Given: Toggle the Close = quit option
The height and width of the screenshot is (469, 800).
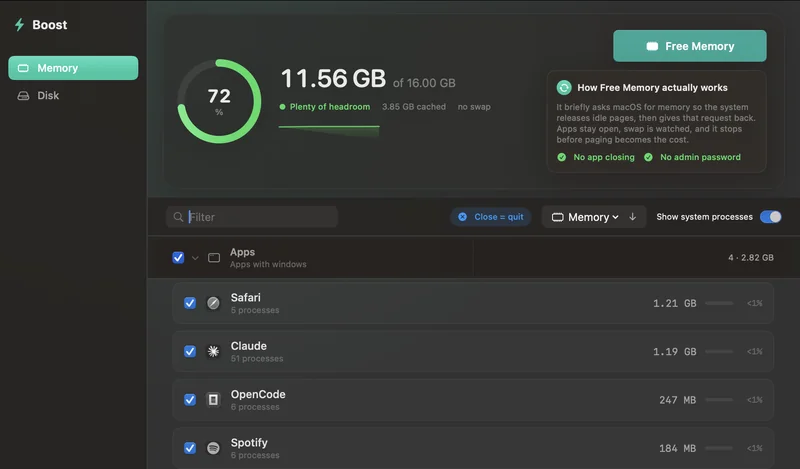Looking at the screenshot, I should point(490,217).
